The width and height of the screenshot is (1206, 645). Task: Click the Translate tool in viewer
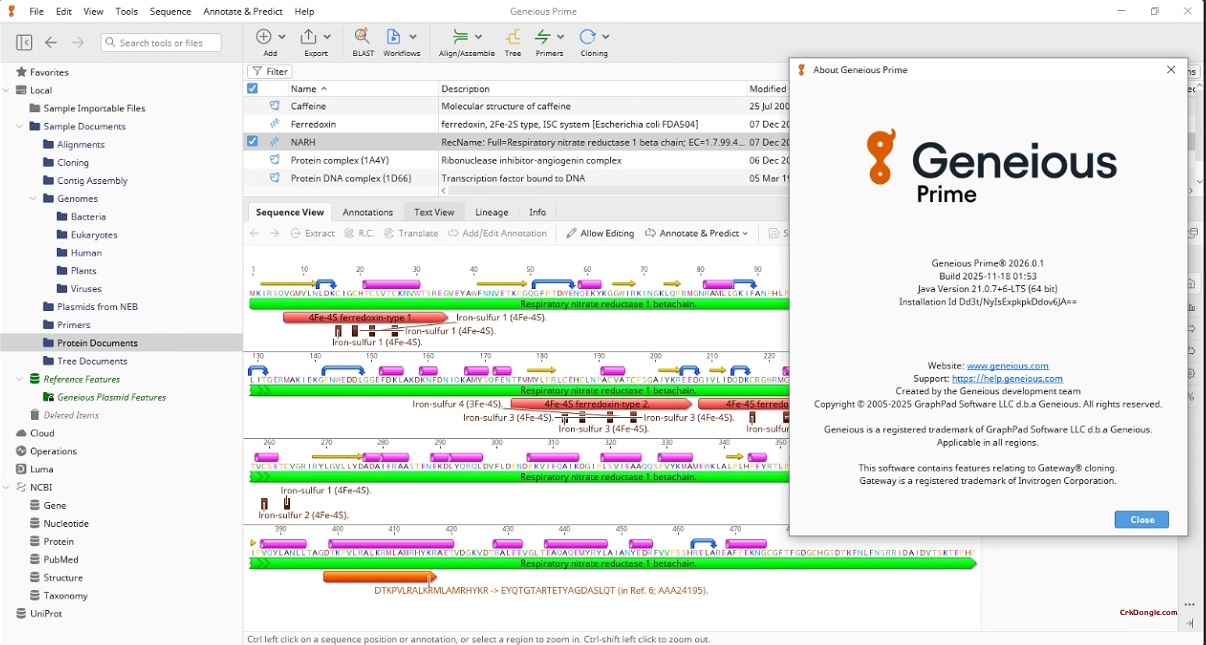tap(411, 233)
